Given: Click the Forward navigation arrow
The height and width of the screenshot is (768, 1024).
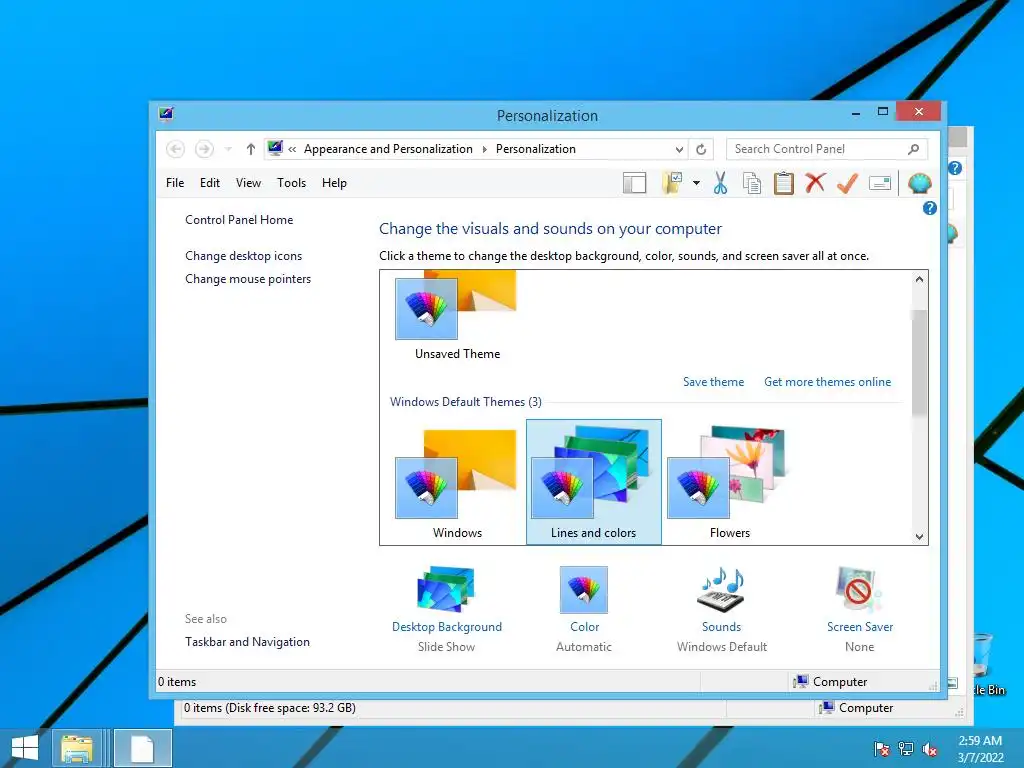Looking at the screenshot, I should (204, 149).
